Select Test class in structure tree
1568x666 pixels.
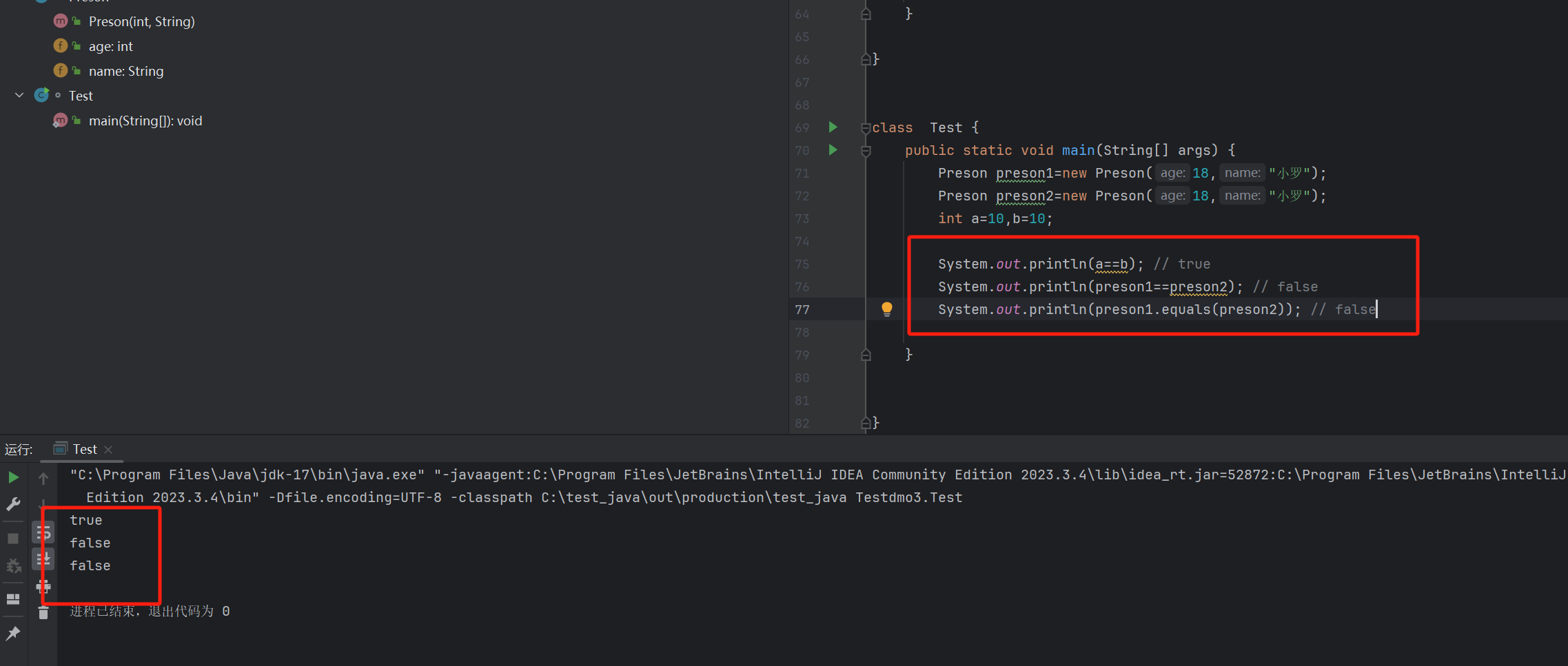(x=81, y=96)
